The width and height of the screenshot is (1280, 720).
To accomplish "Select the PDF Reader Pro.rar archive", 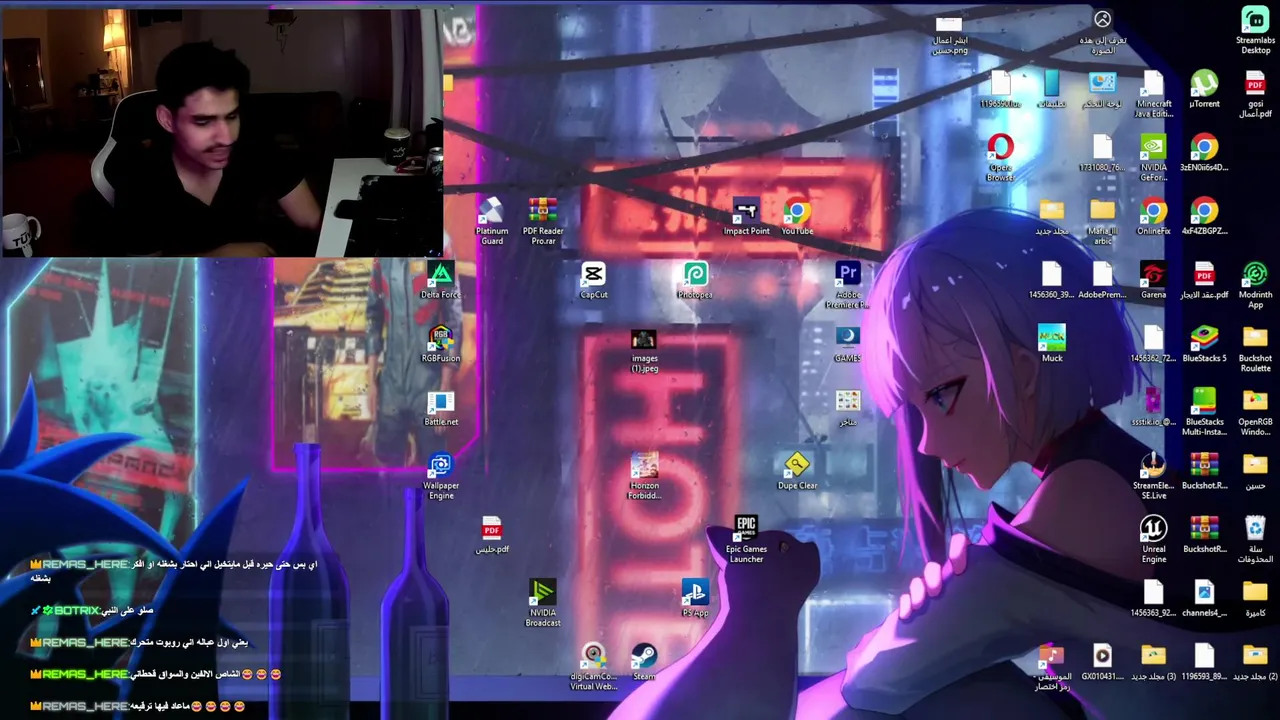I will pos(543,222).
